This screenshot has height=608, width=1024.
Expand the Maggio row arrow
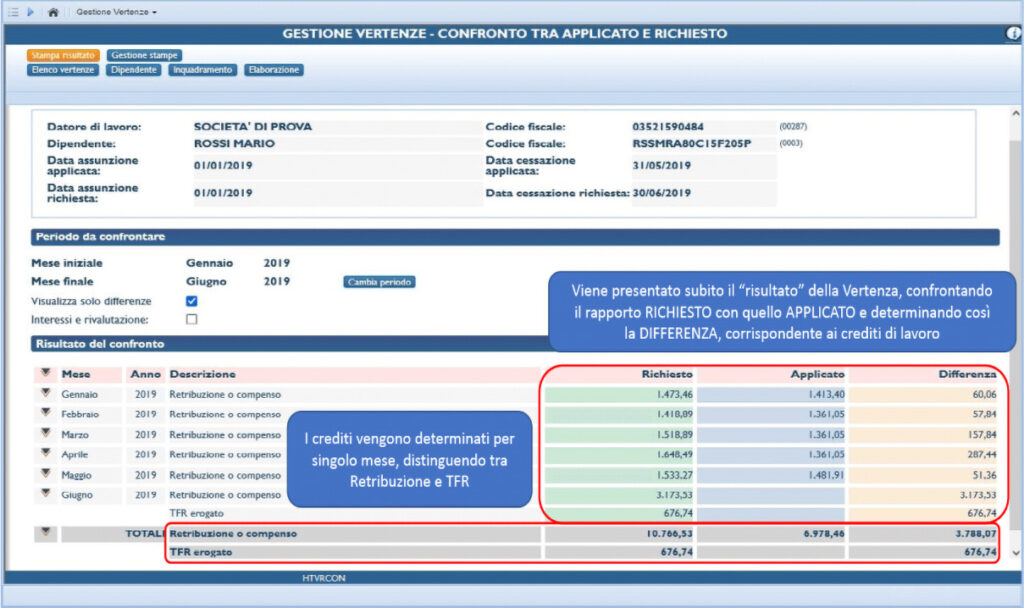pos(46,473)
